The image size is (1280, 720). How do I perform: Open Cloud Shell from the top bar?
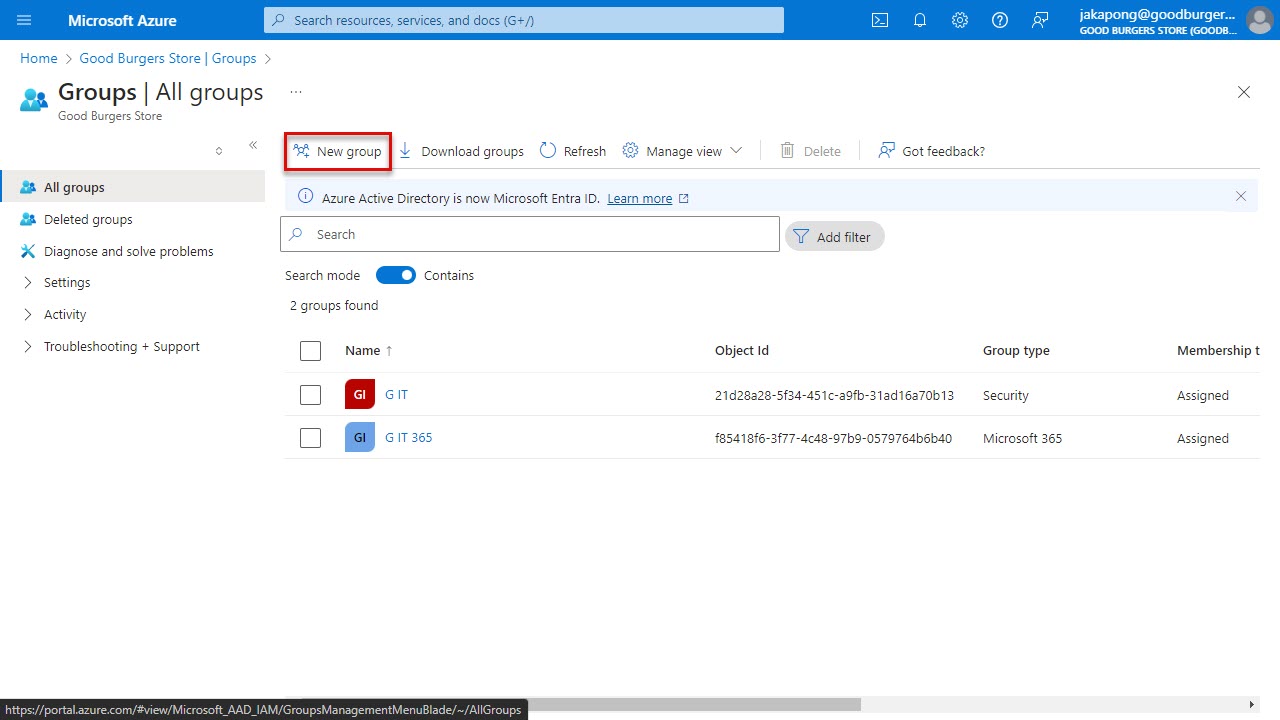tap(879, 20)
